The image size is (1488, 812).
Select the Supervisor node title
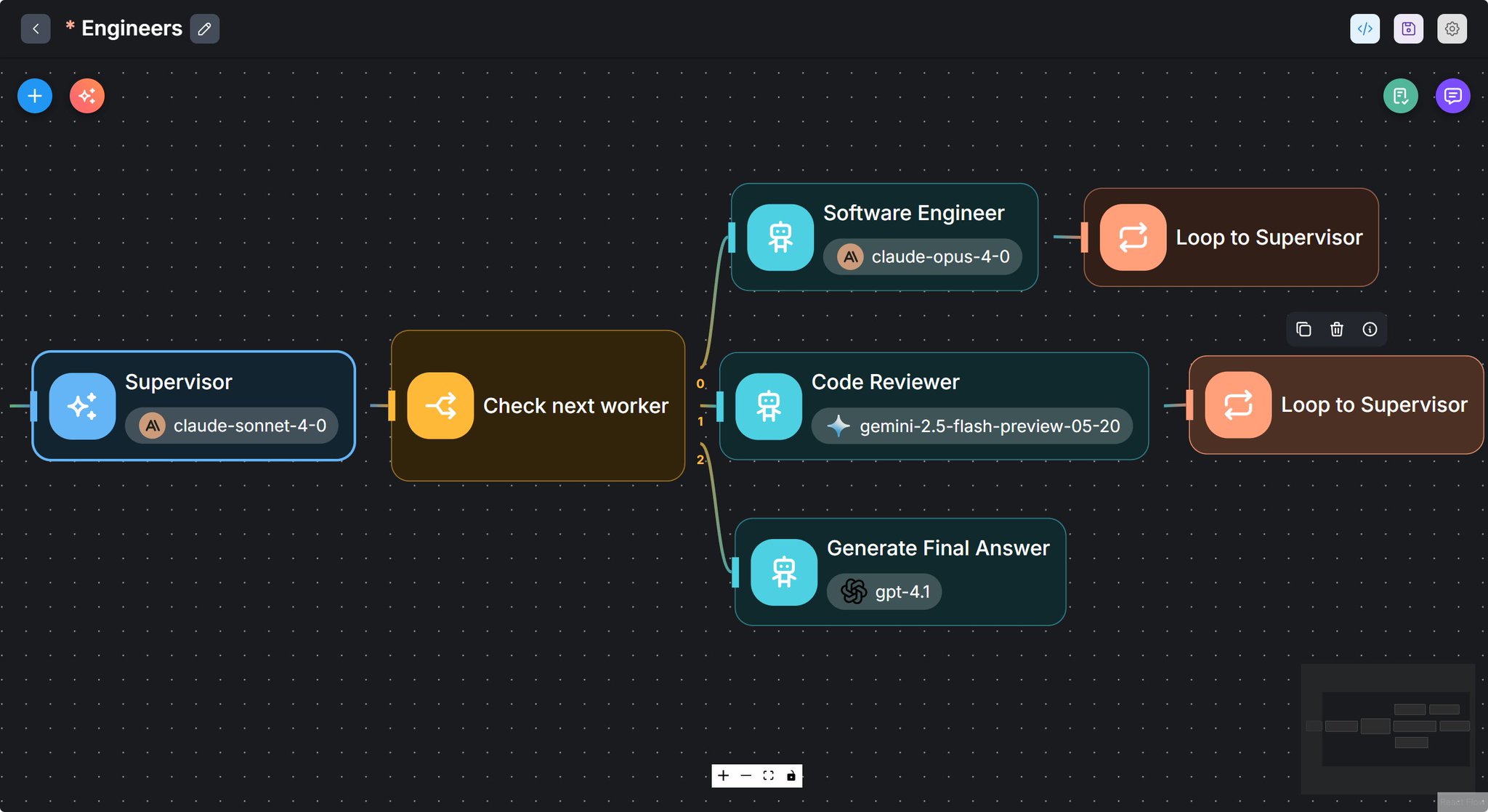pyautogui.click(x=179, y=382)
